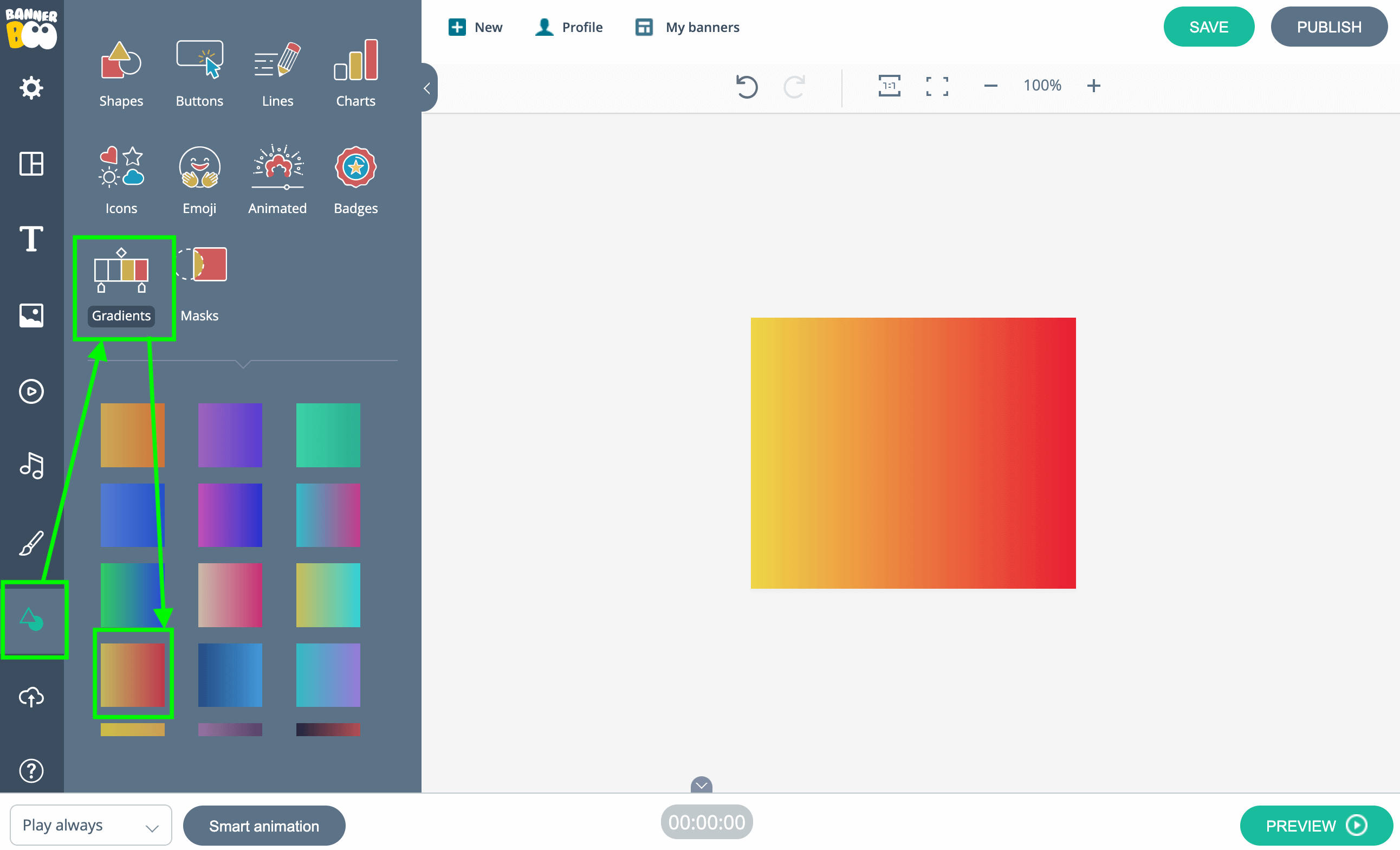Click New in the top menu

[x=475, y=27]
